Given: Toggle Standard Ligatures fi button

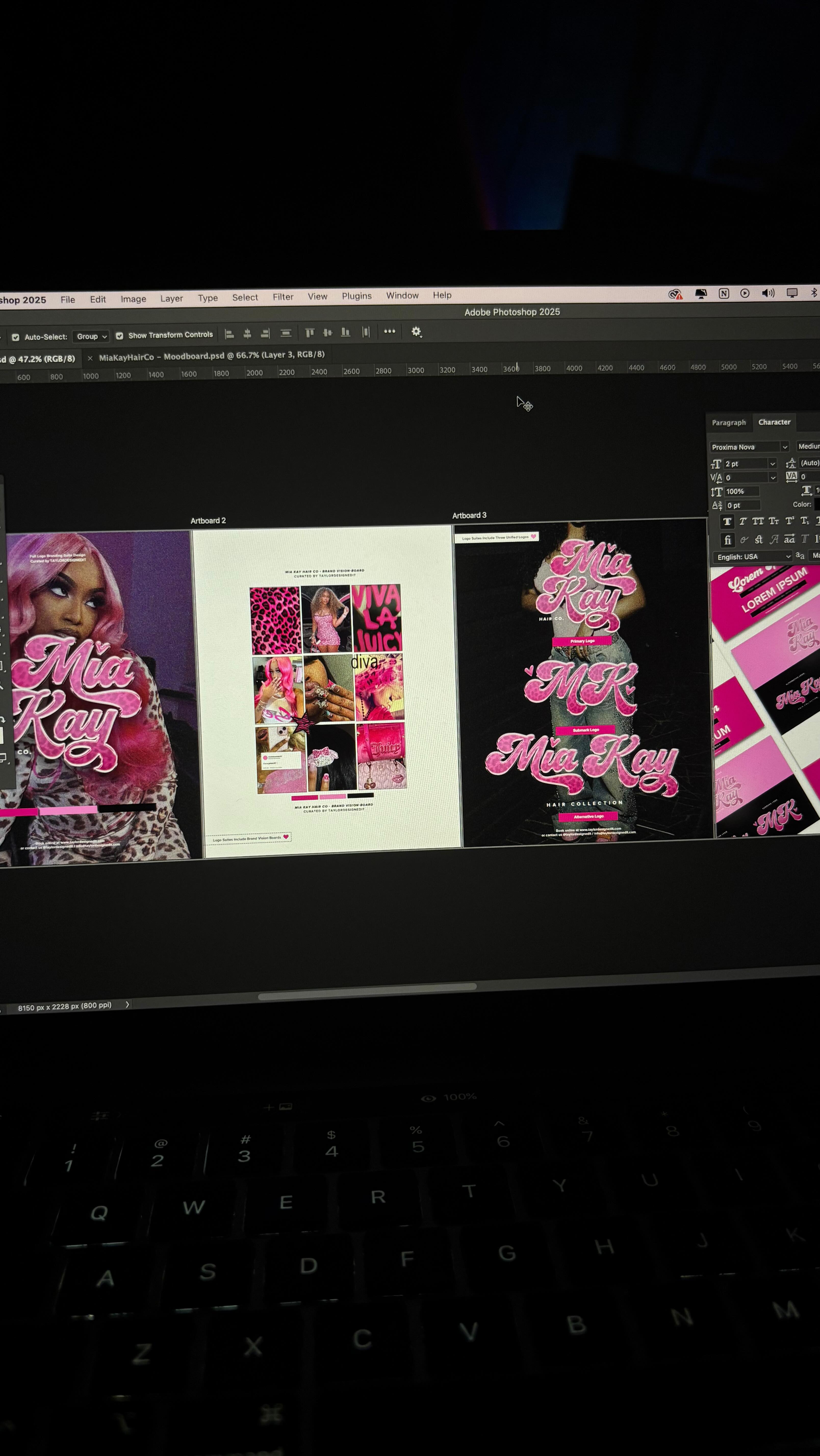Looking at the screenshot, I should [728, 540].
